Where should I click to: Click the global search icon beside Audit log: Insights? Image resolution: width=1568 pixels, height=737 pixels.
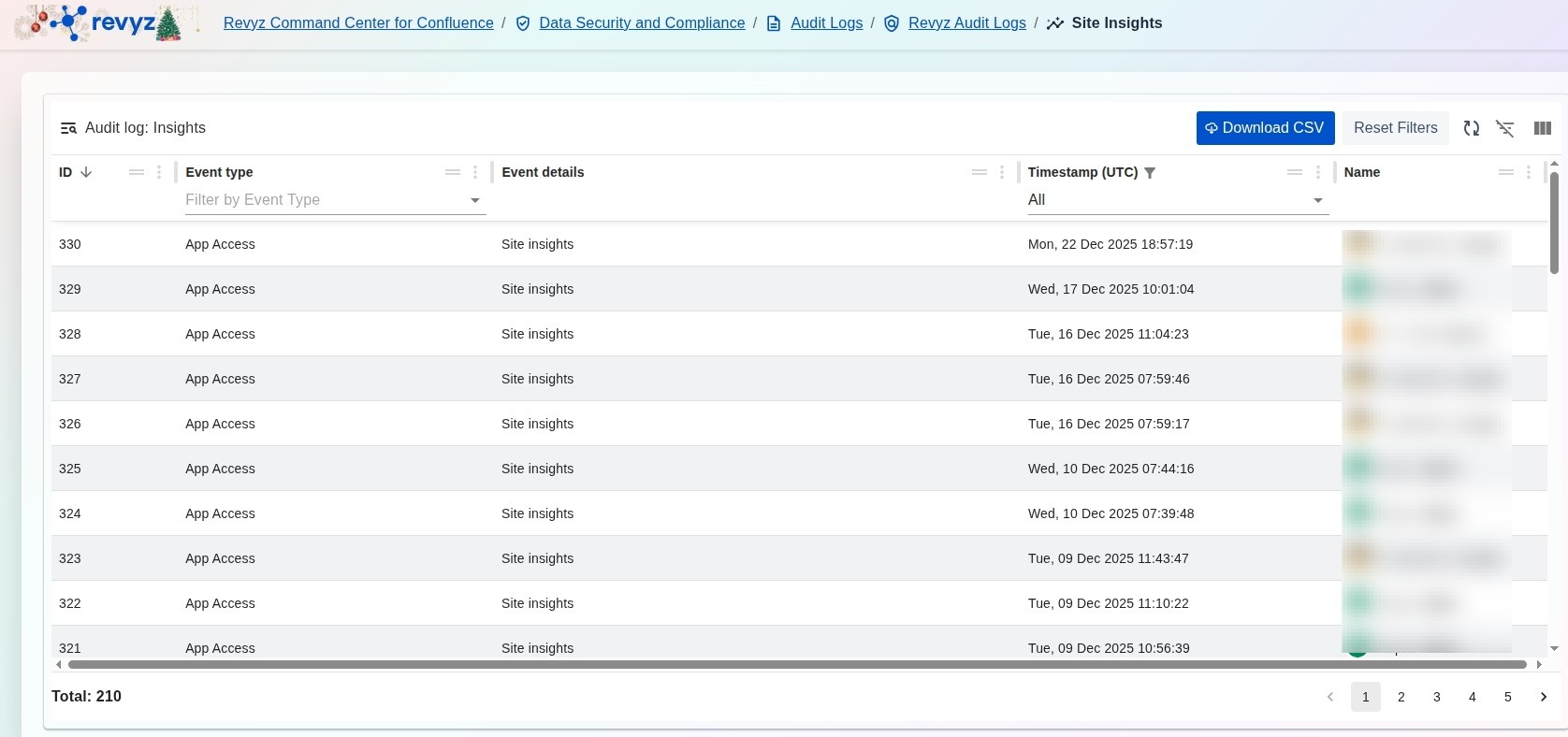pos(68,128)
